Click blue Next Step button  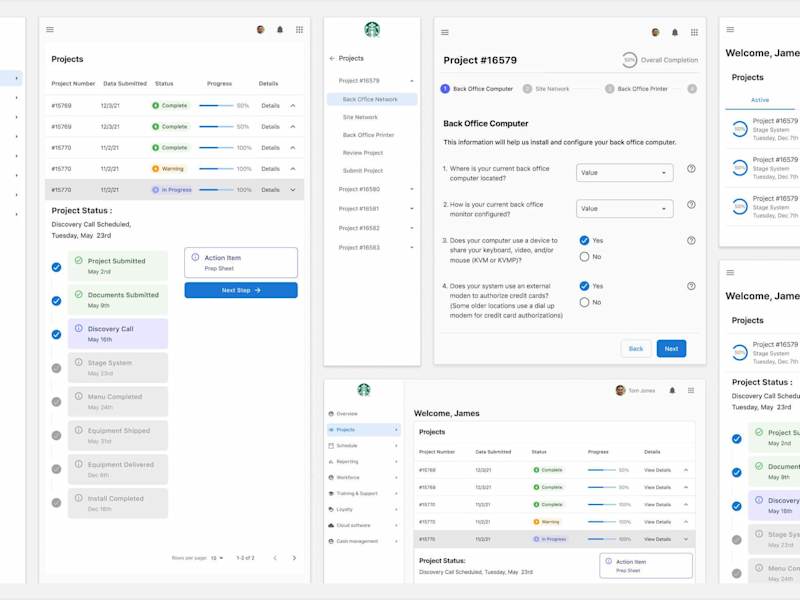[x=241, y=290]
